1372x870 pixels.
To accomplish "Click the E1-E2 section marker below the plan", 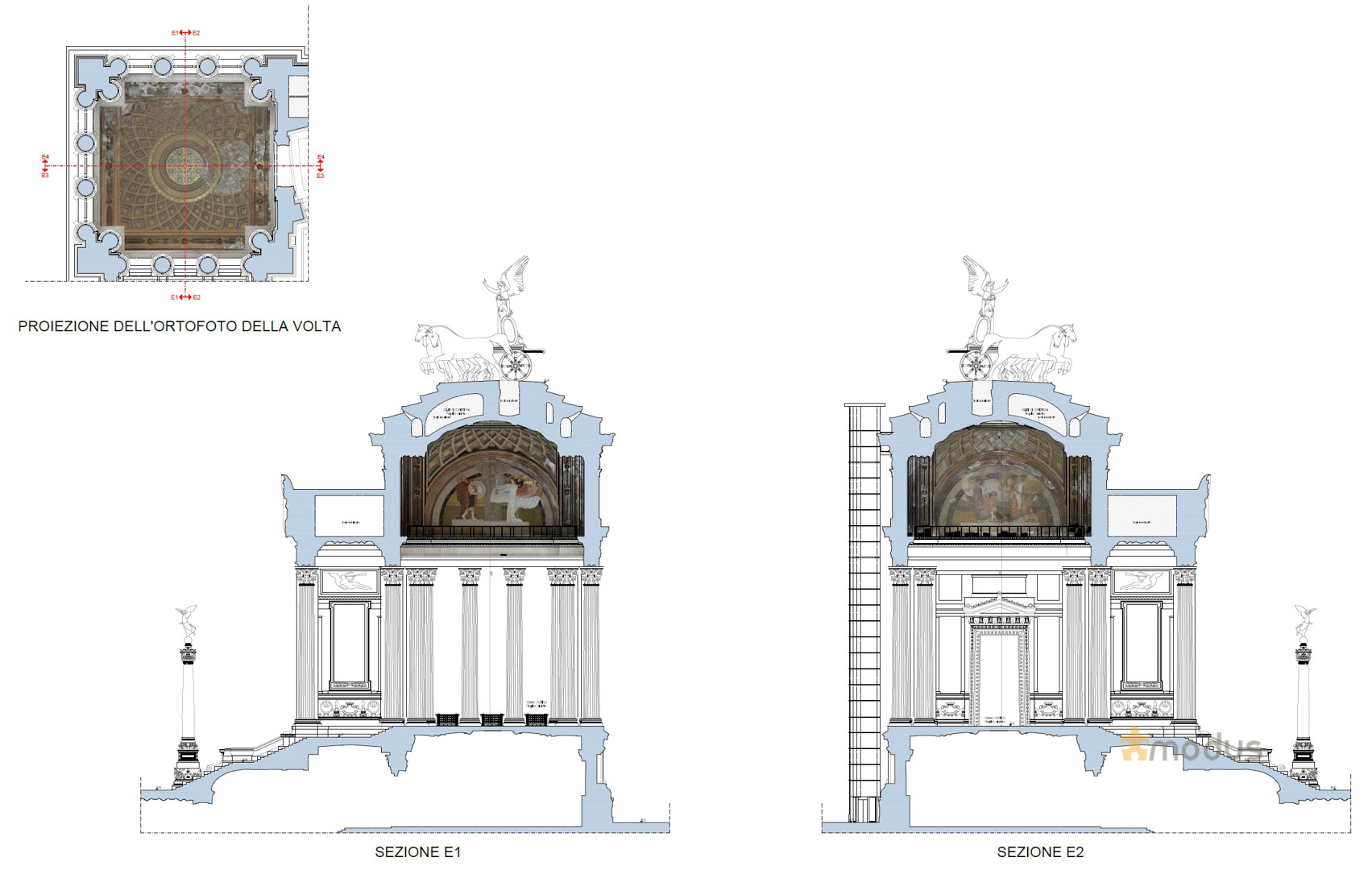I will tap(185, 297).
